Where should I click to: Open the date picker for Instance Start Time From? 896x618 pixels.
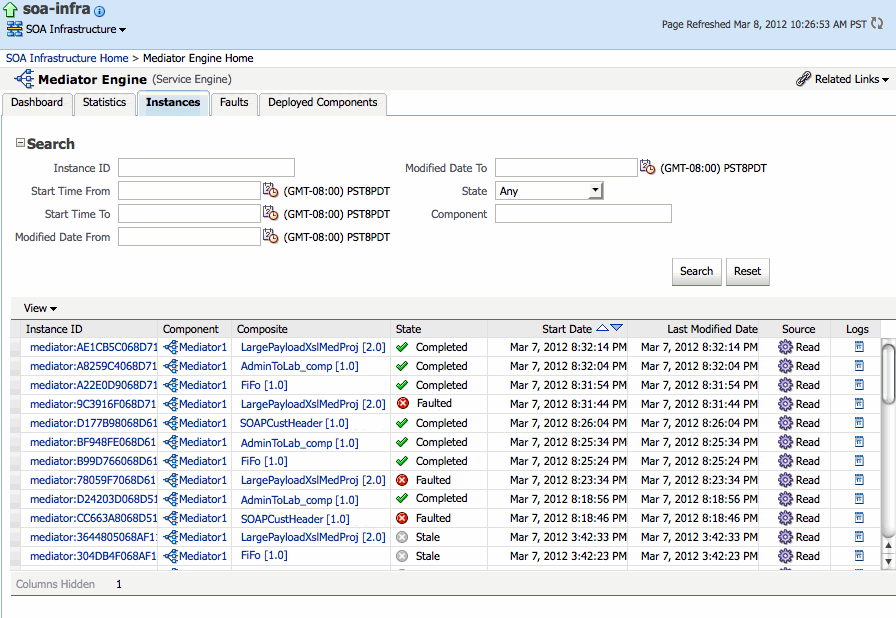[271, 190]
